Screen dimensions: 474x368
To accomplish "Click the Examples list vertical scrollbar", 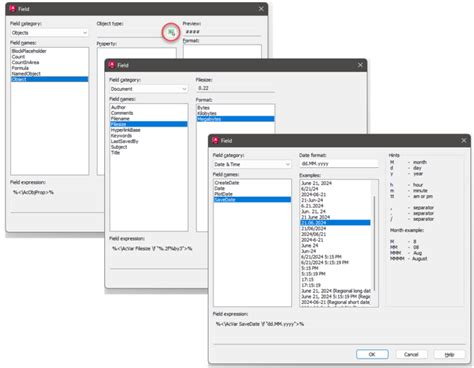I will (375, 243).
